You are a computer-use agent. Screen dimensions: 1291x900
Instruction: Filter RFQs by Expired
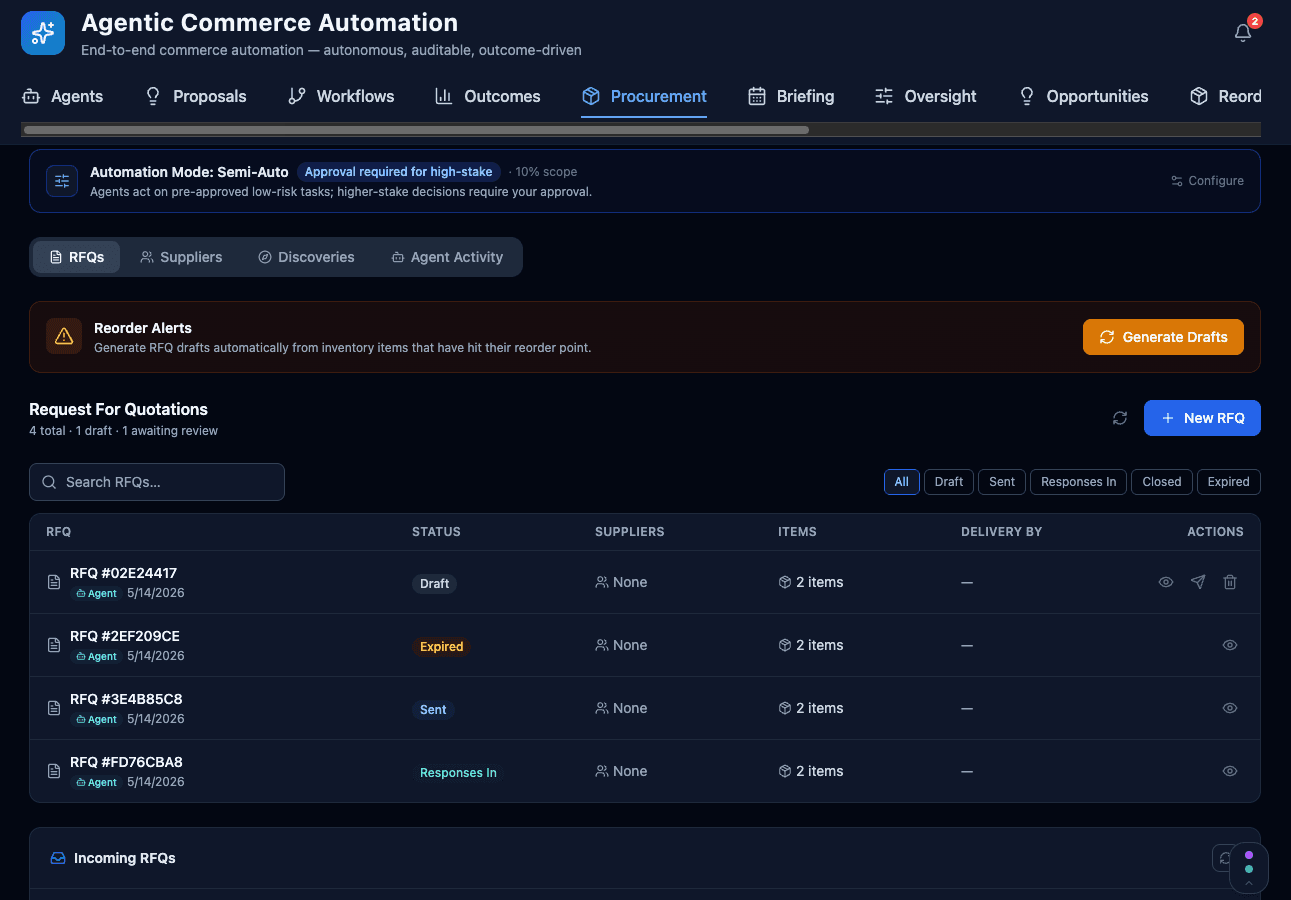point(1228,482)
